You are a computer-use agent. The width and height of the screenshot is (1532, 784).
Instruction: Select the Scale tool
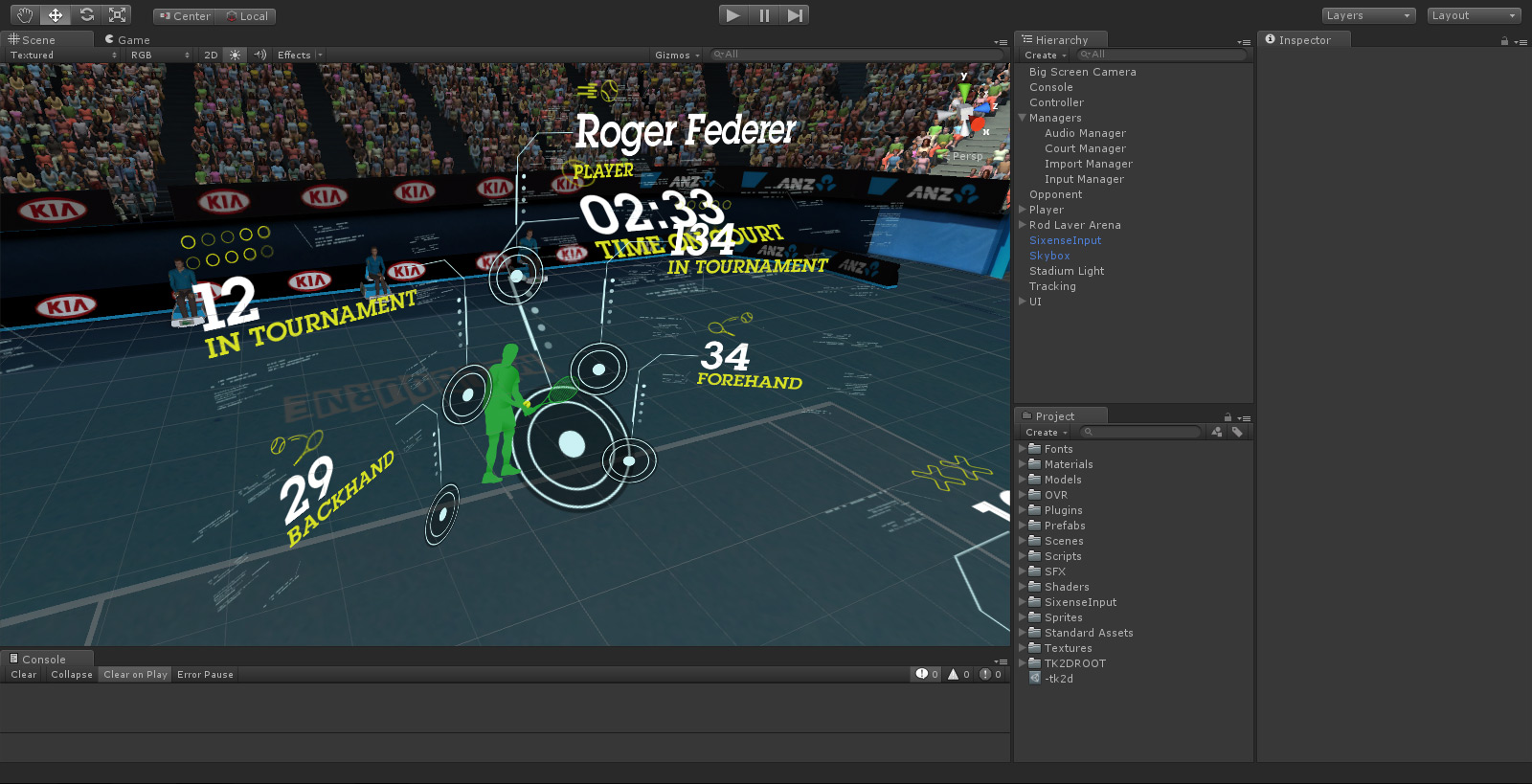coord(118,15)
